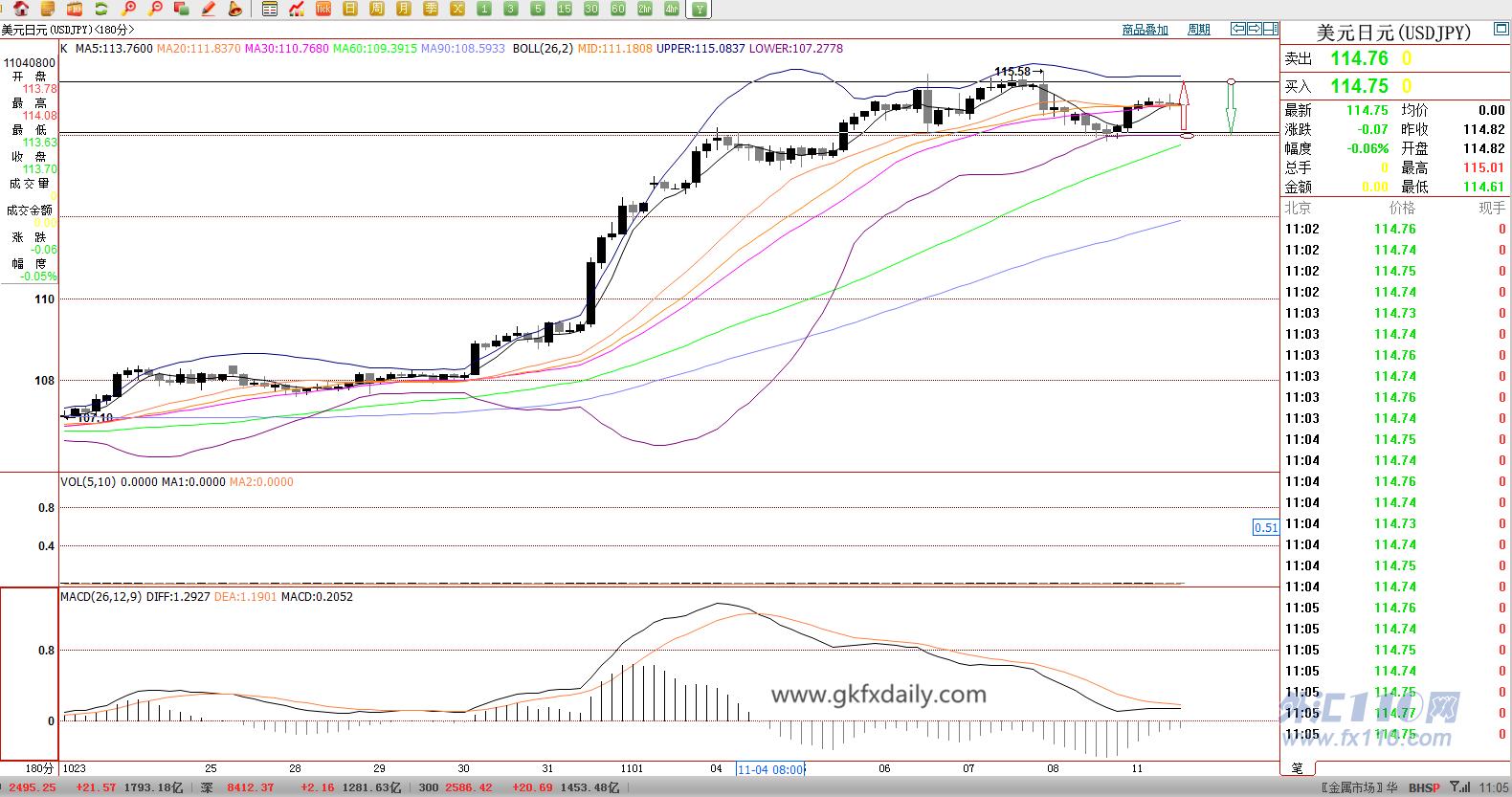Click the green refresh arrows icon

coord(101,9)
